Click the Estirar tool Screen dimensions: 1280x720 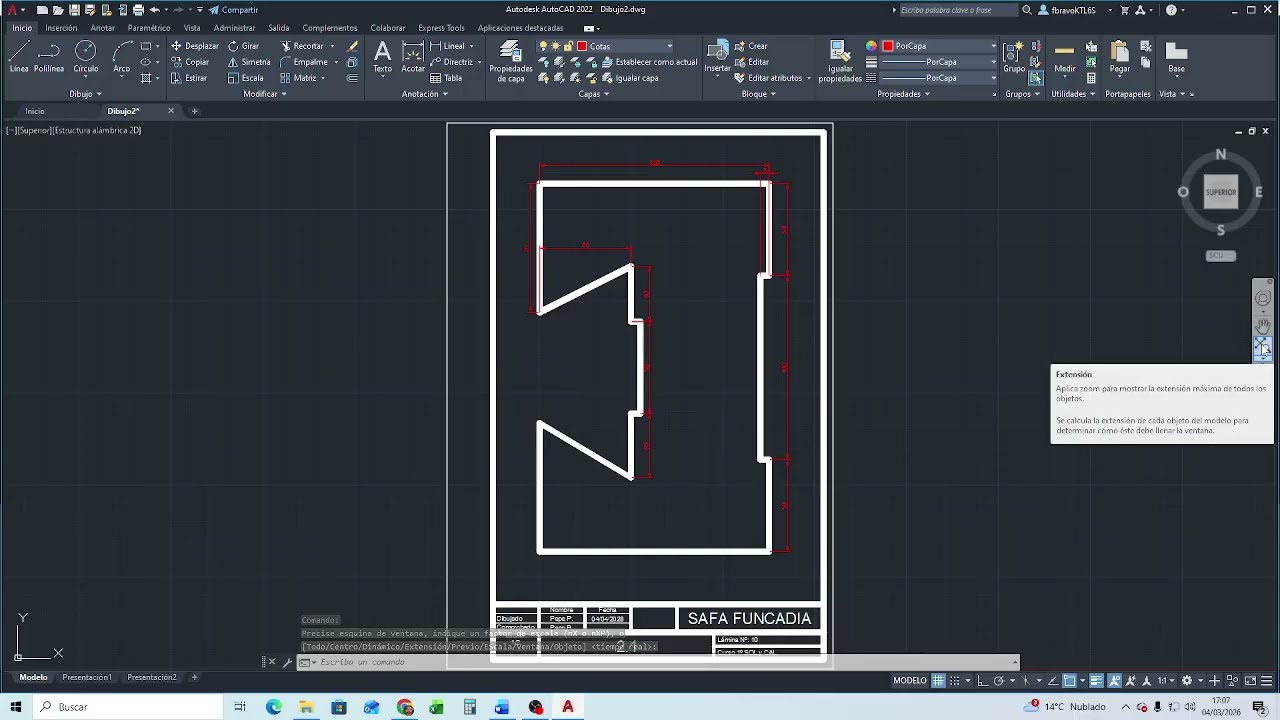pos(189,78)
